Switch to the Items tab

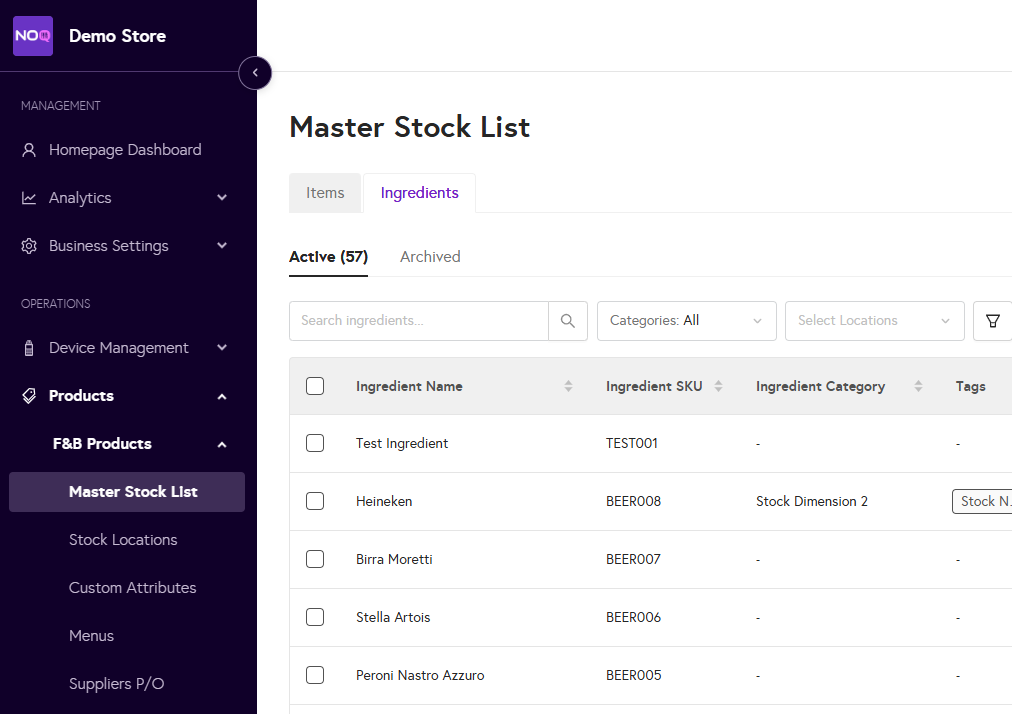click(x=325, y=193)
